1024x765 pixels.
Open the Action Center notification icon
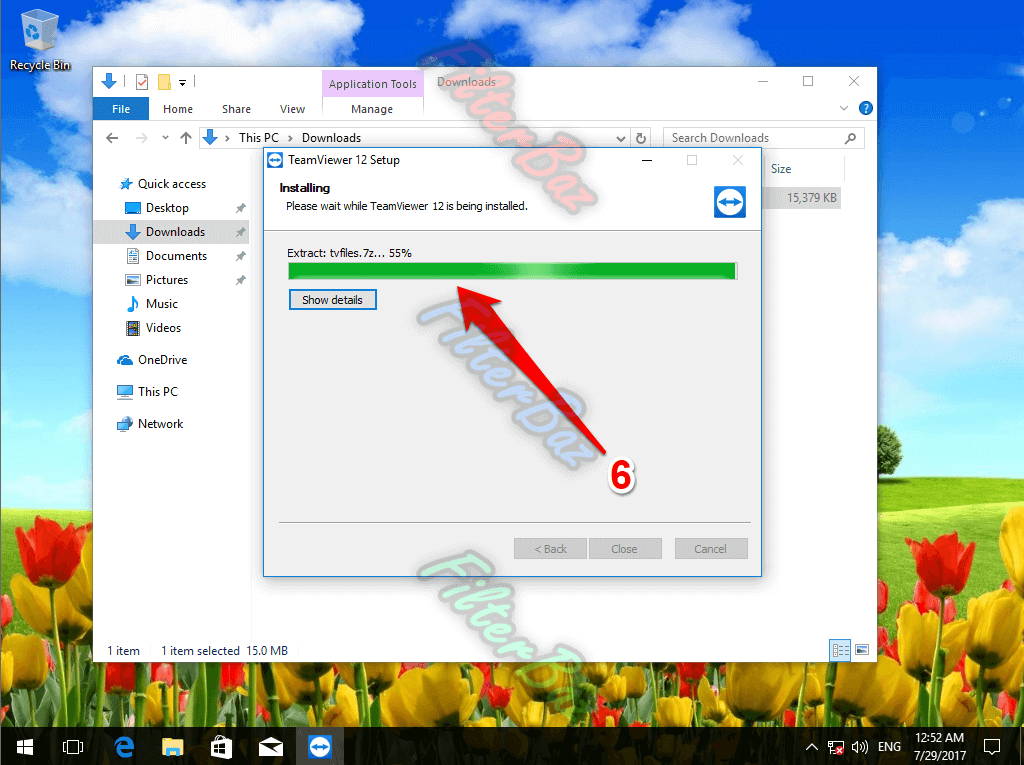(x=992, y=746)
